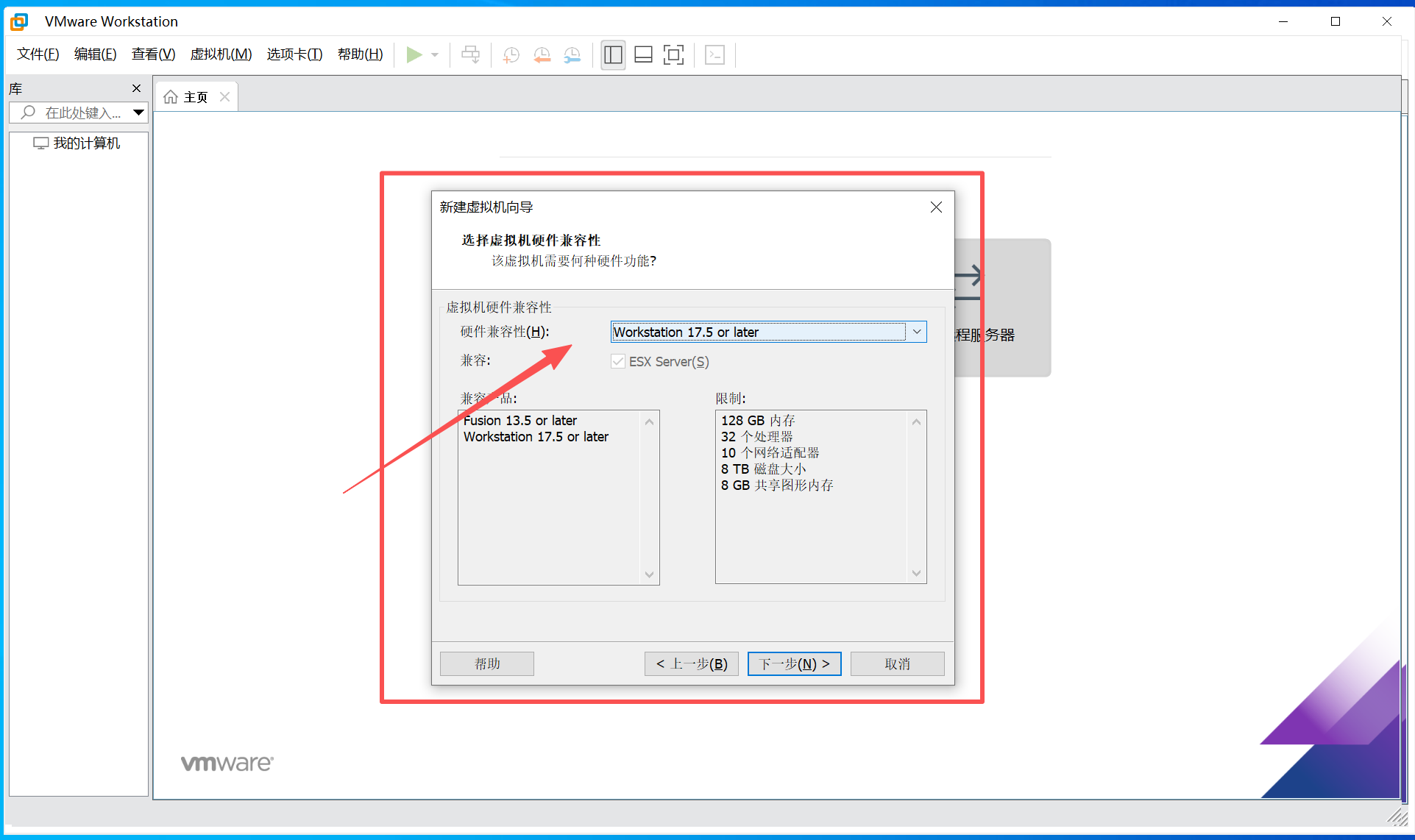This screenshot has height=840, width=1415.
Task: Switch to the 主页 tab
Action: pyautogui.click(x=195, y=97)
